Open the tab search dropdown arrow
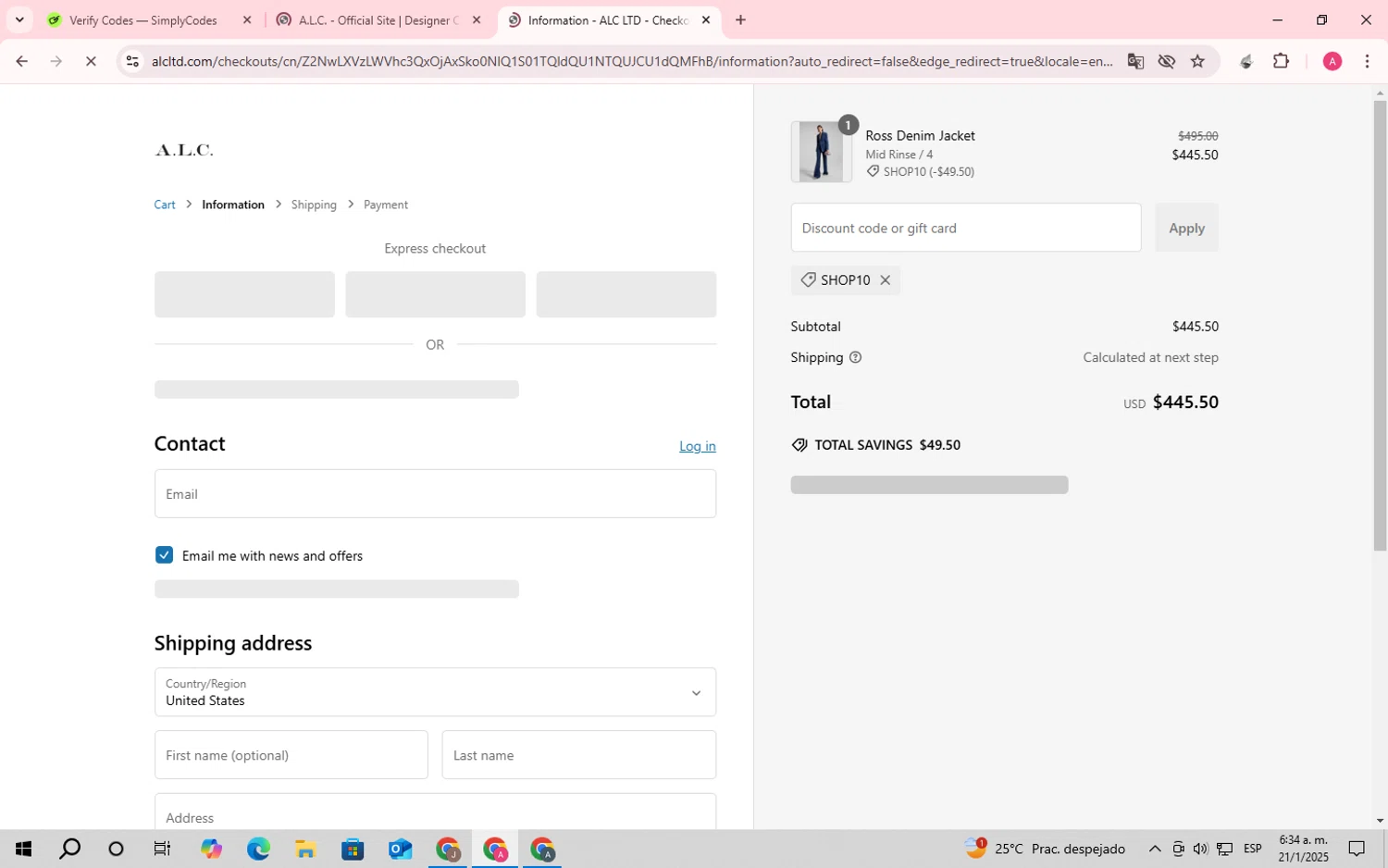1388x868 pixels. click(x=19, y=19)
